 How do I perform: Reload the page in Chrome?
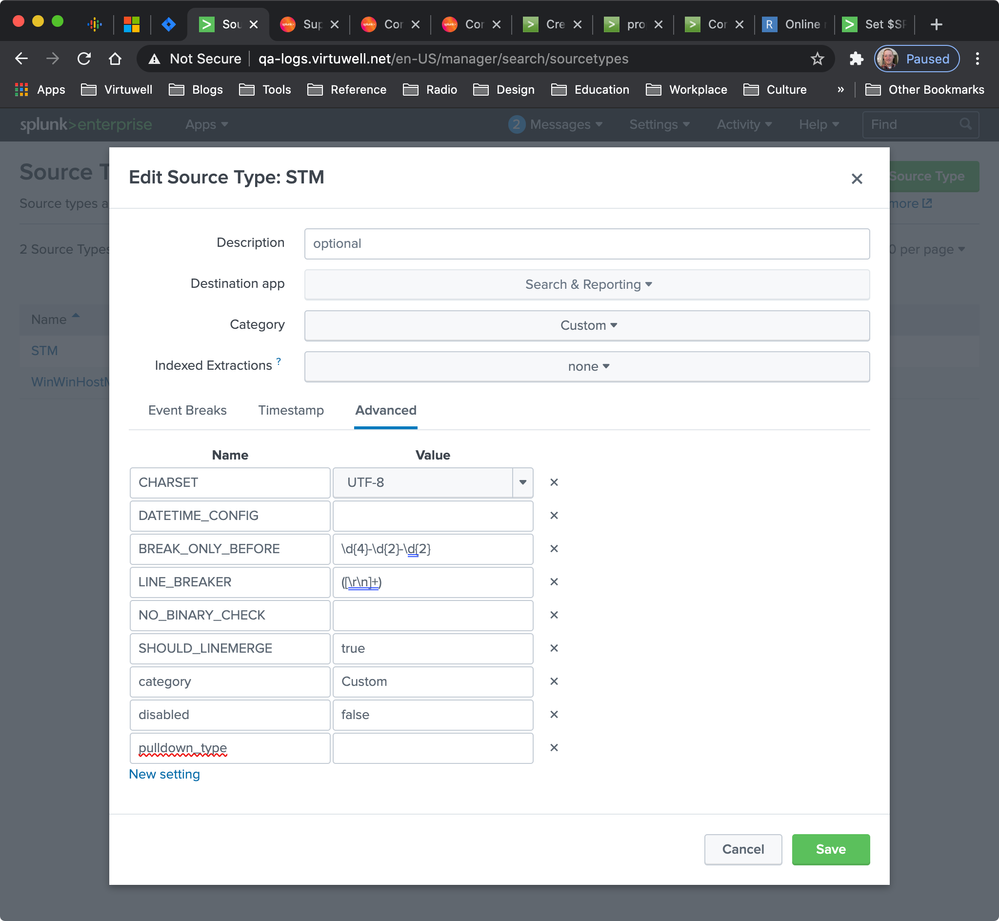click(84, 59)
